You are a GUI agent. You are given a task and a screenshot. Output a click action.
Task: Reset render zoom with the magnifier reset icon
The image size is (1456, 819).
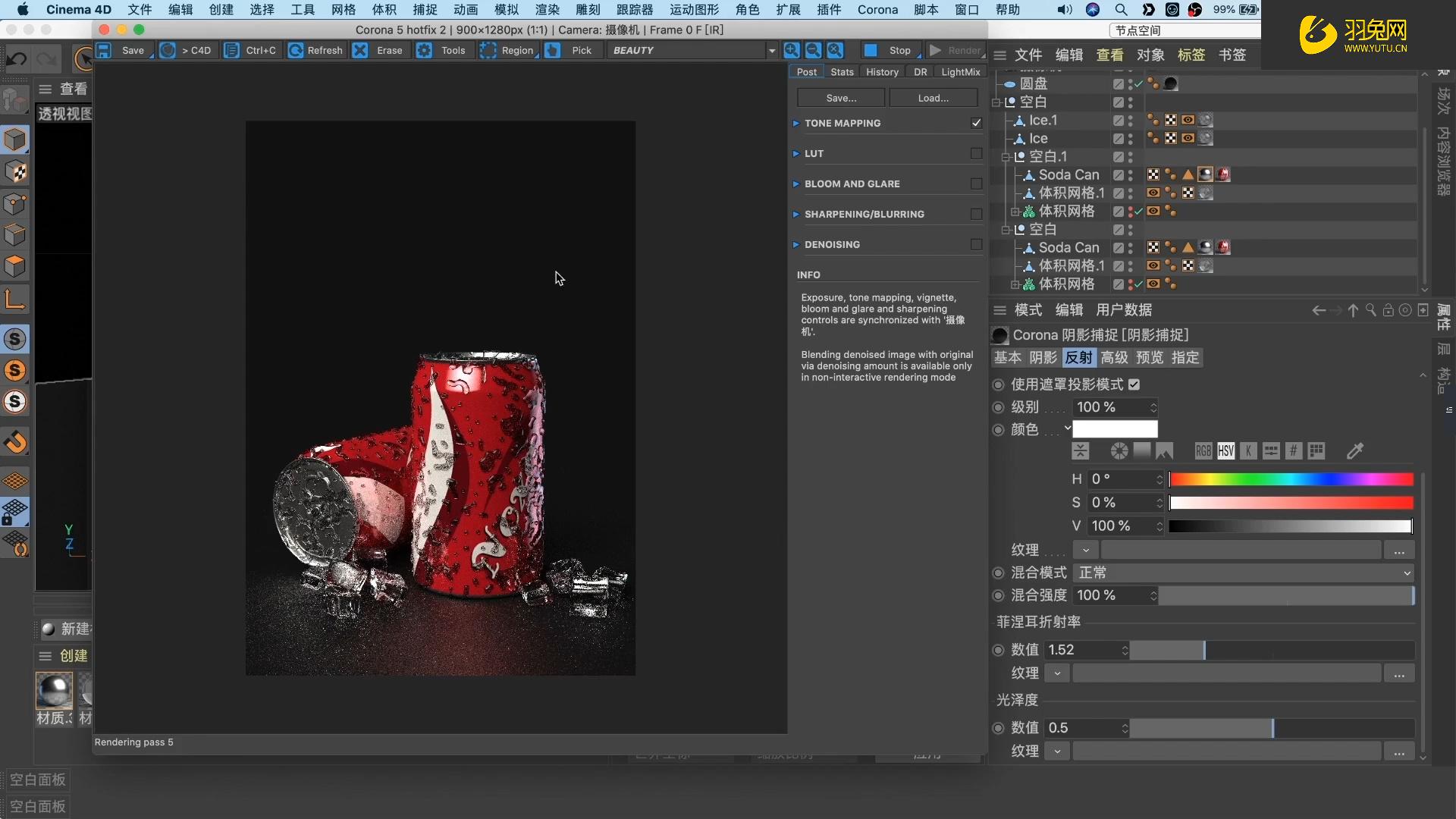[x=835, y=50]
